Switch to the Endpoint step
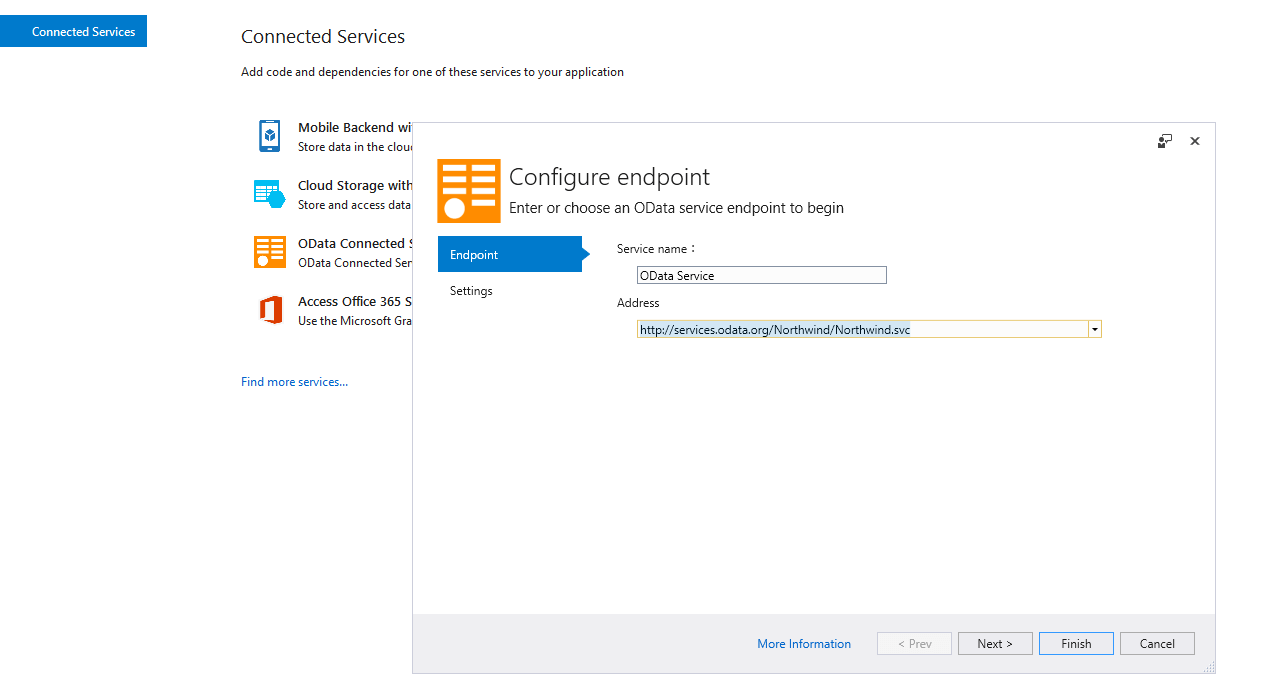This screenshot has height=700, width=1261. pyautogui.click(x=509, y=254)
